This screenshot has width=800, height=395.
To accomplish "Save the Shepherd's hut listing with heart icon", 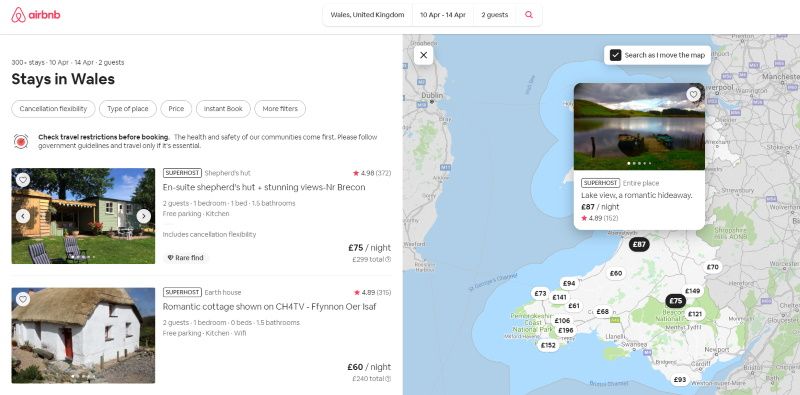I will coord(22,180).
